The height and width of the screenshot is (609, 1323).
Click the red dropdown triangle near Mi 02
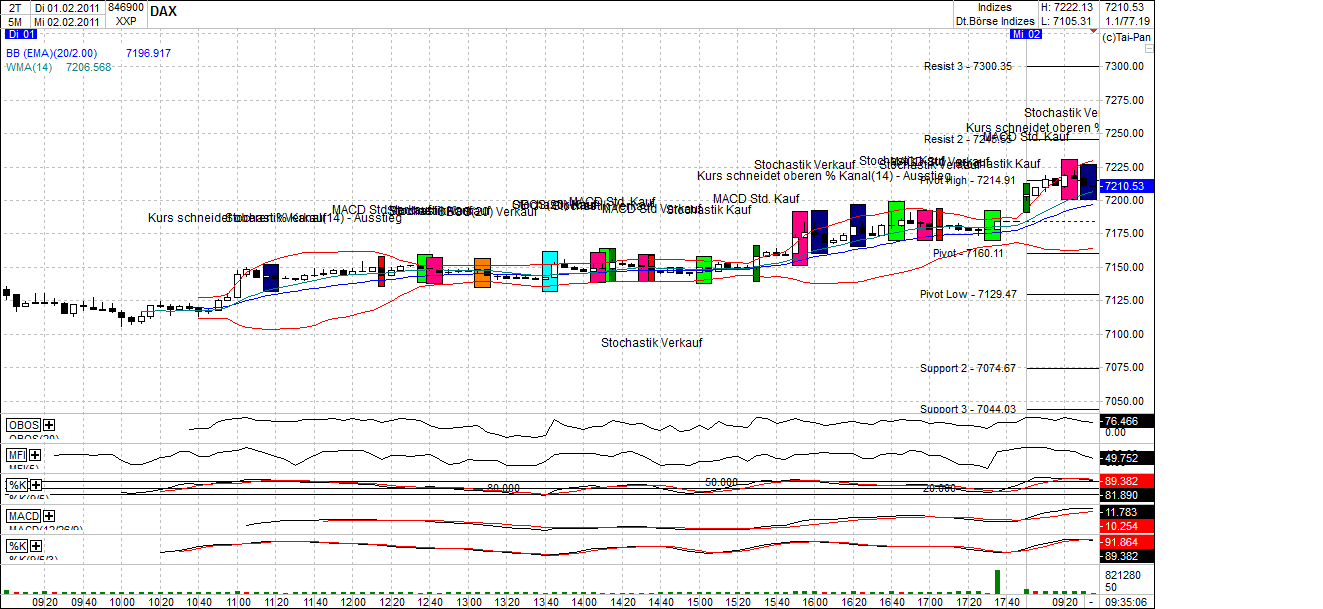point(1093,31)
